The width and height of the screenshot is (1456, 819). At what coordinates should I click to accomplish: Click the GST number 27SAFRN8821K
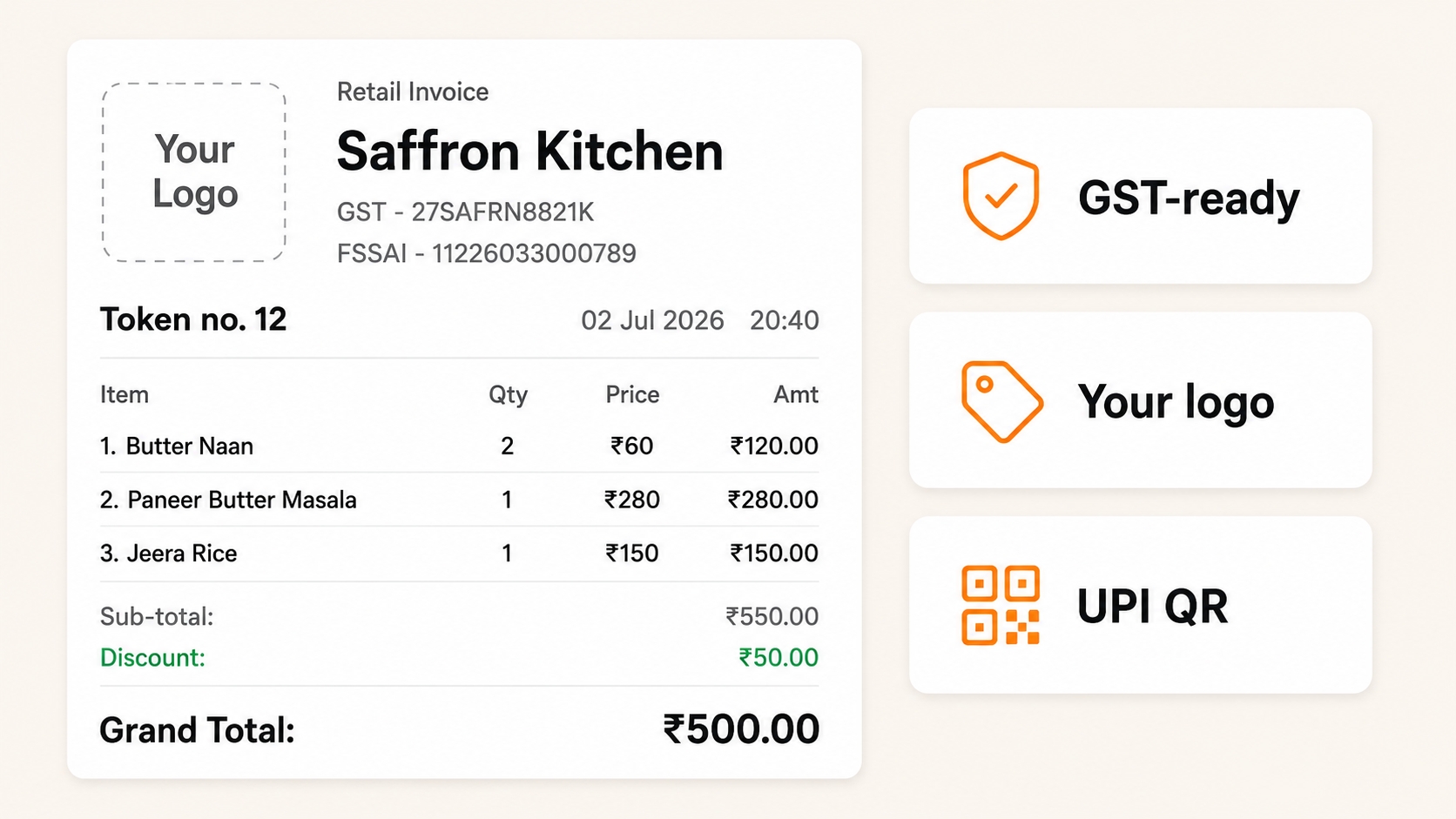(502, 212)
